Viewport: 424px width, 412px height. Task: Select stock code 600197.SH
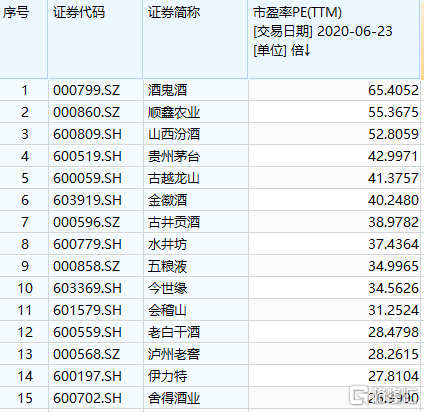point(87,376)
